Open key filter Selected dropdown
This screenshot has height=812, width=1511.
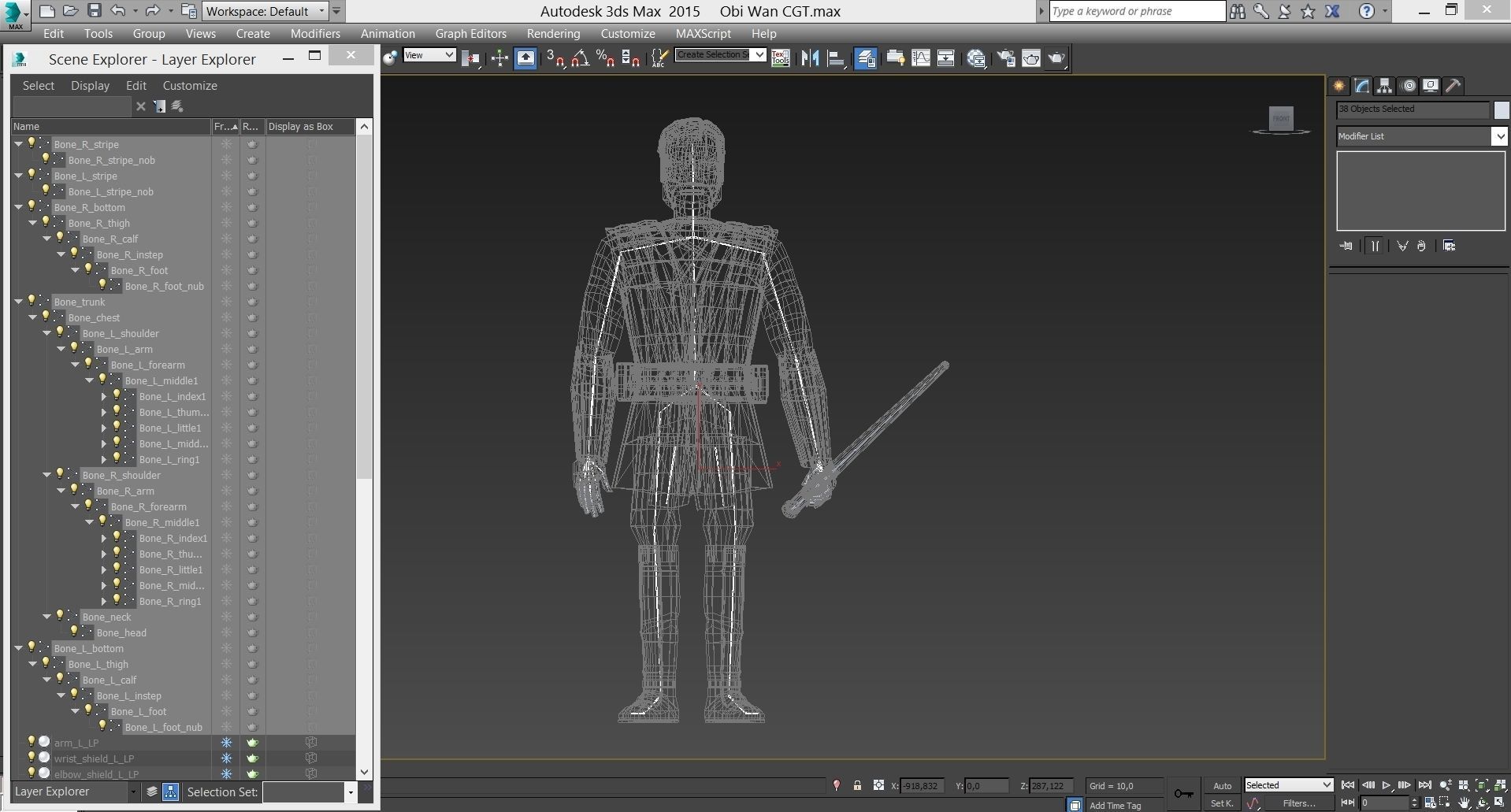coord(1289,785)
